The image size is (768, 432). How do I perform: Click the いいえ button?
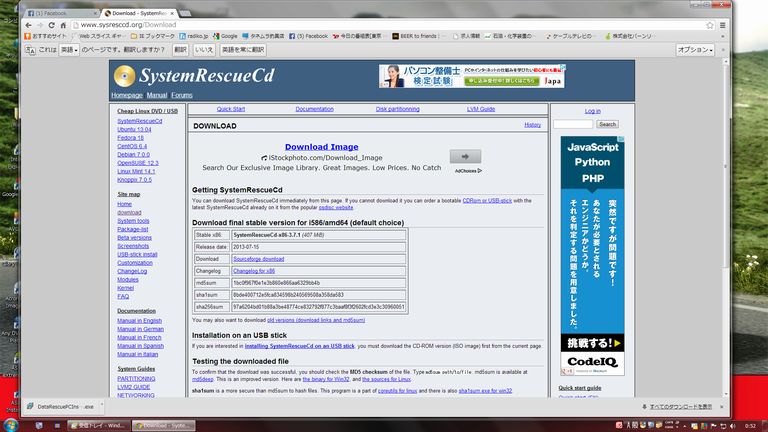(x=204, y=50)
